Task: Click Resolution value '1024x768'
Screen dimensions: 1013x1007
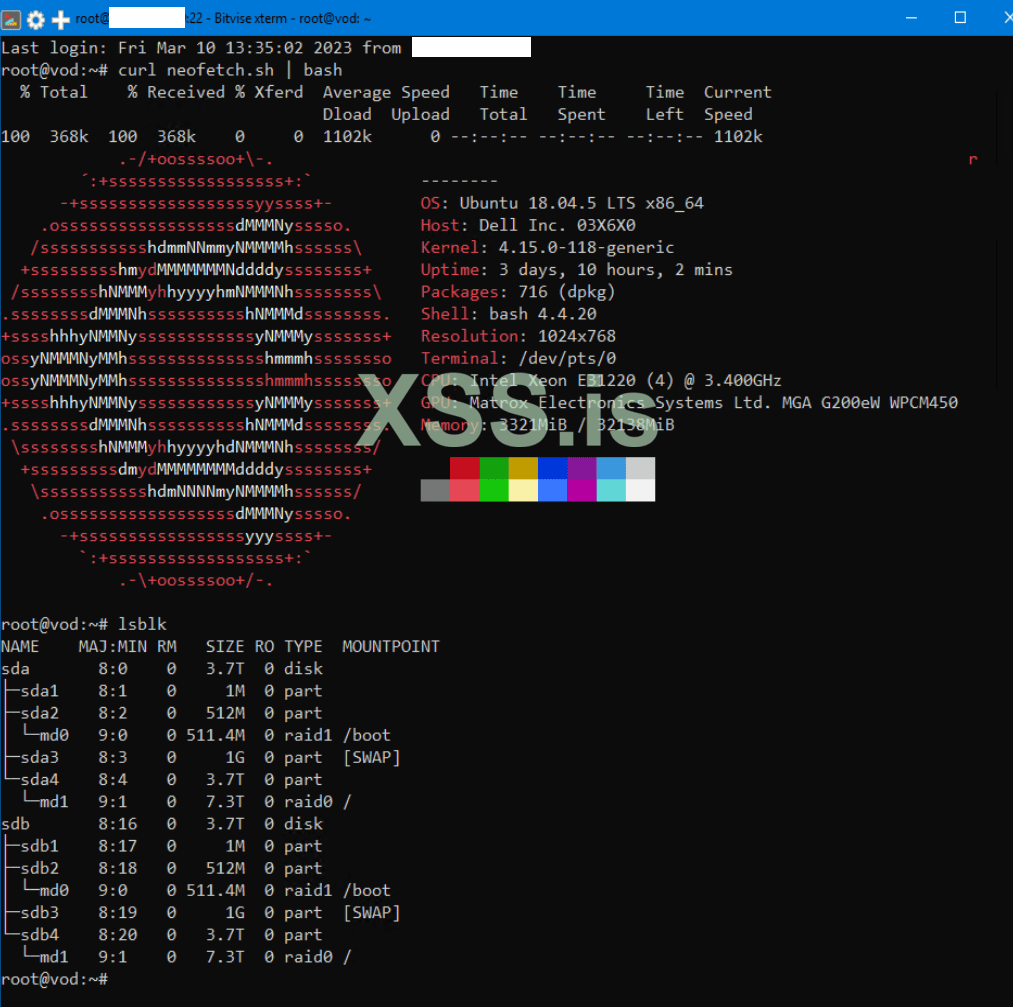Action: tap(576, 337)
